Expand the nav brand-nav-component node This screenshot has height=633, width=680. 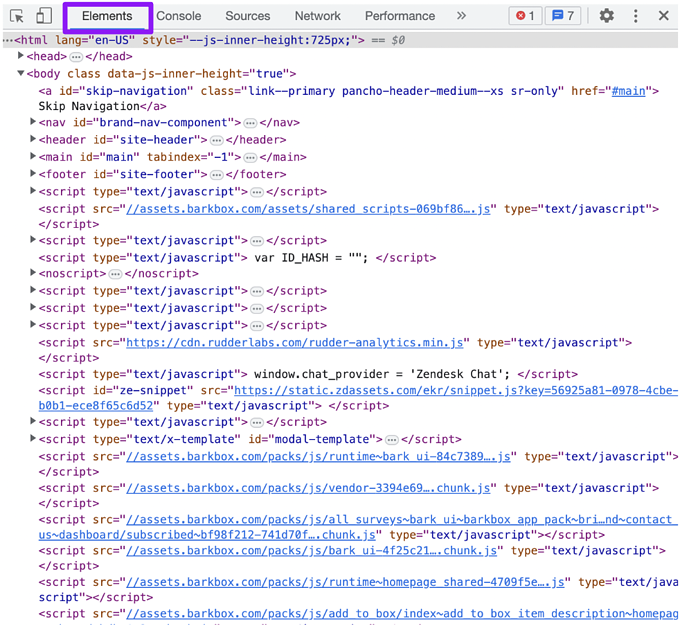pos(33,123)
